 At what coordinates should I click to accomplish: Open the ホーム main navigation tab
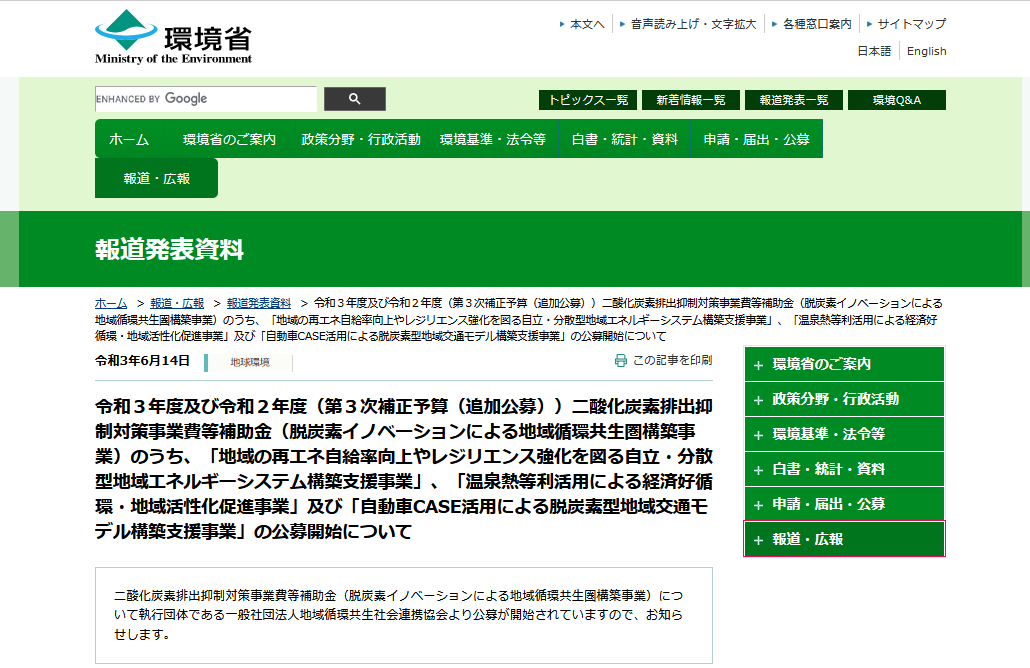coord(129,139)
